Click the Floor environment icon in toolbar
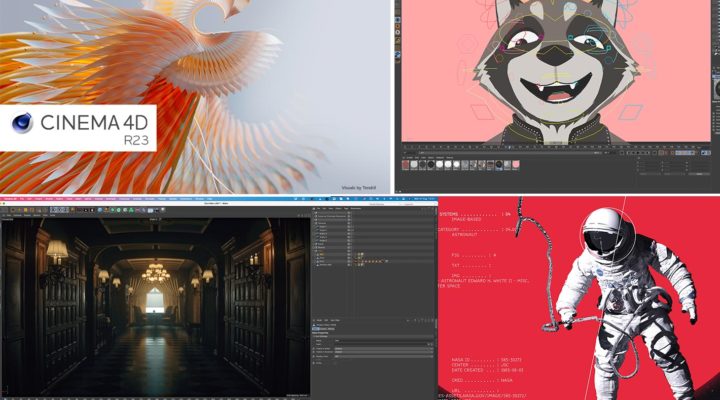Image resolution: width=720 pixels, height=400 pixels. 150,210
